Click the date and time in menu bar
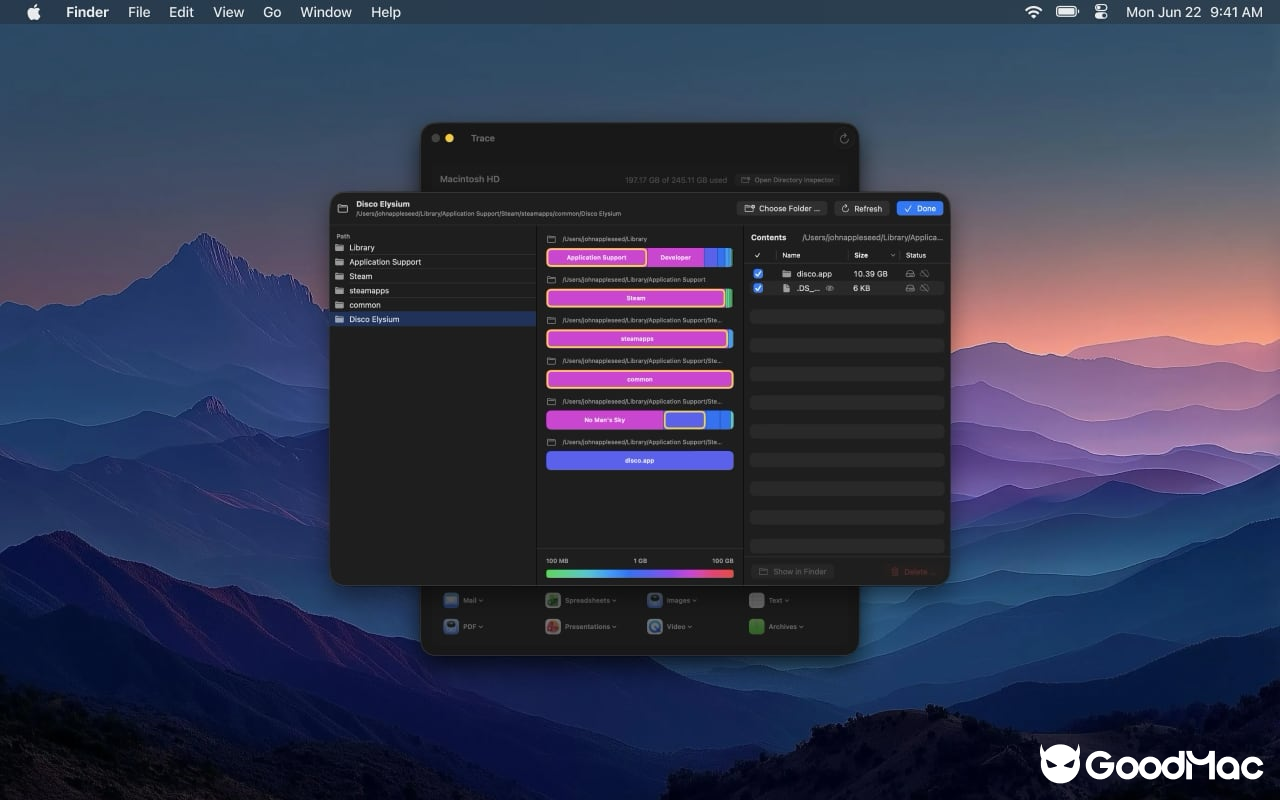Image resolution: width=1280 pixels, height=800 pixels. [1194, 12]
